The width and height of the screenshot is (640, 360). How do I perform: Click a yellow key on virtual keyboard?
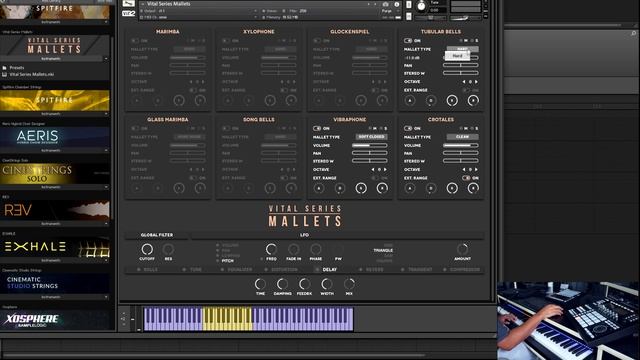click(227, 319)
